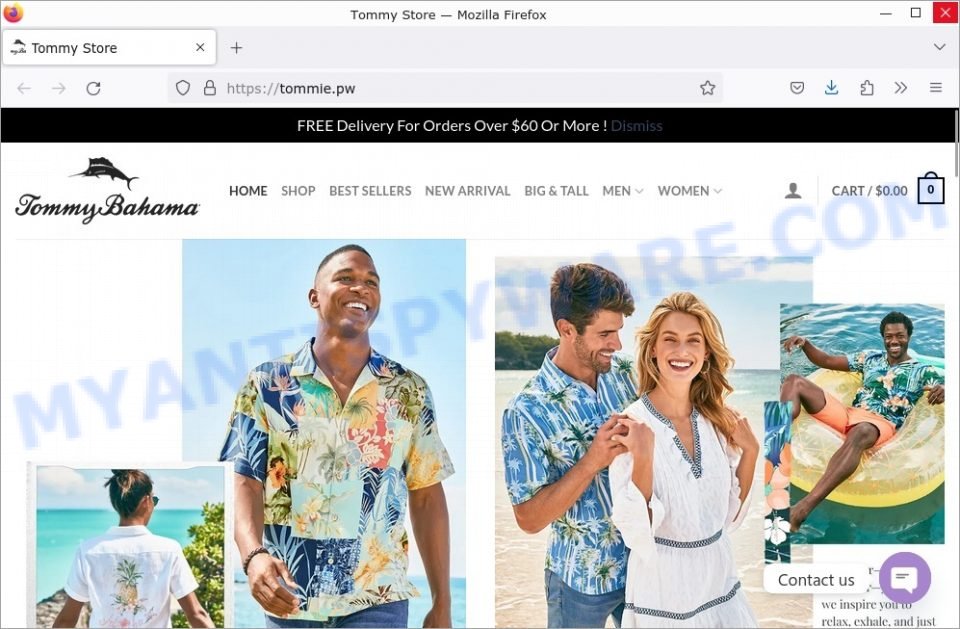This screenshot has height=629, width=960.
Task: Click the pineapple shirt back-view photo
Action: (x=130, y=544)
